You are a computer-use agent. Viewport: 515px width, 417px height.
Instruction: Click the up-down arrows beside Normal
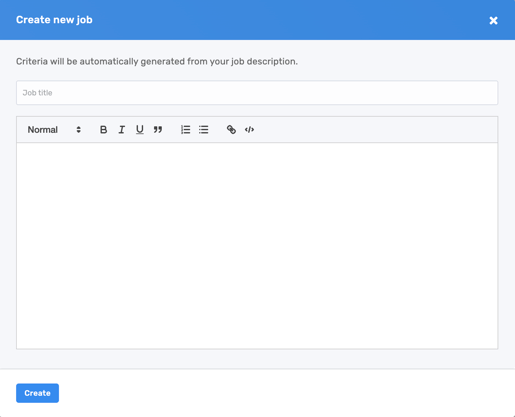pos(79,130)
